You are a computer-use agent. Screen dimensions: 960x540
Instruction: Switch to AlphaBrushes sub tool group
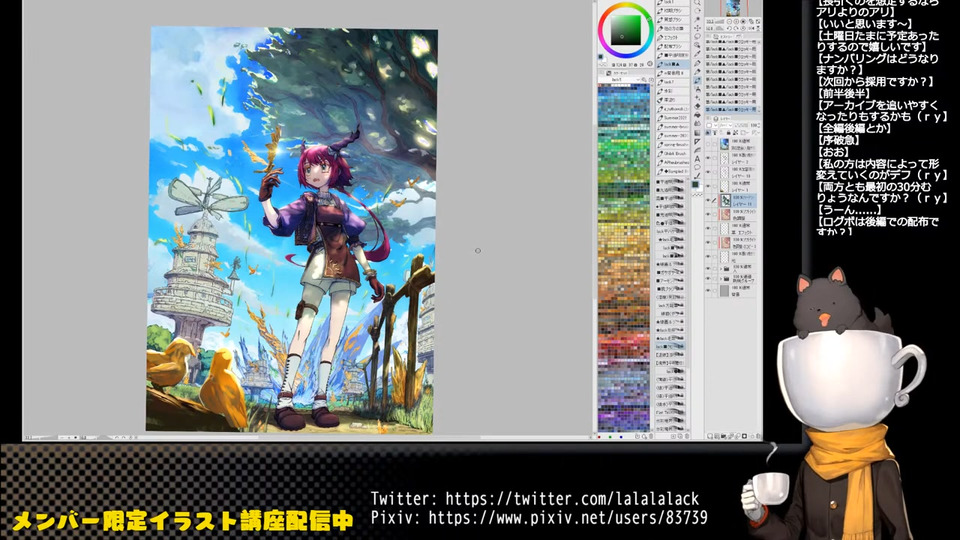673,162
